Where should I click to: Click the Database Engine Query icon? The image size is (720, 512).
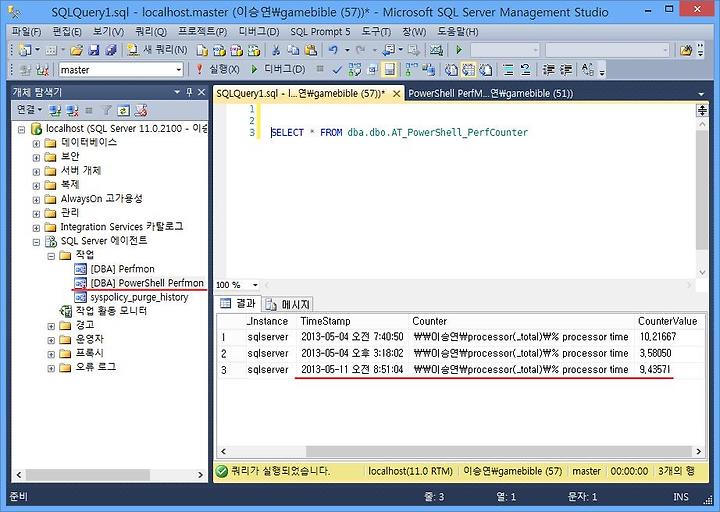(x=202, y=50)
